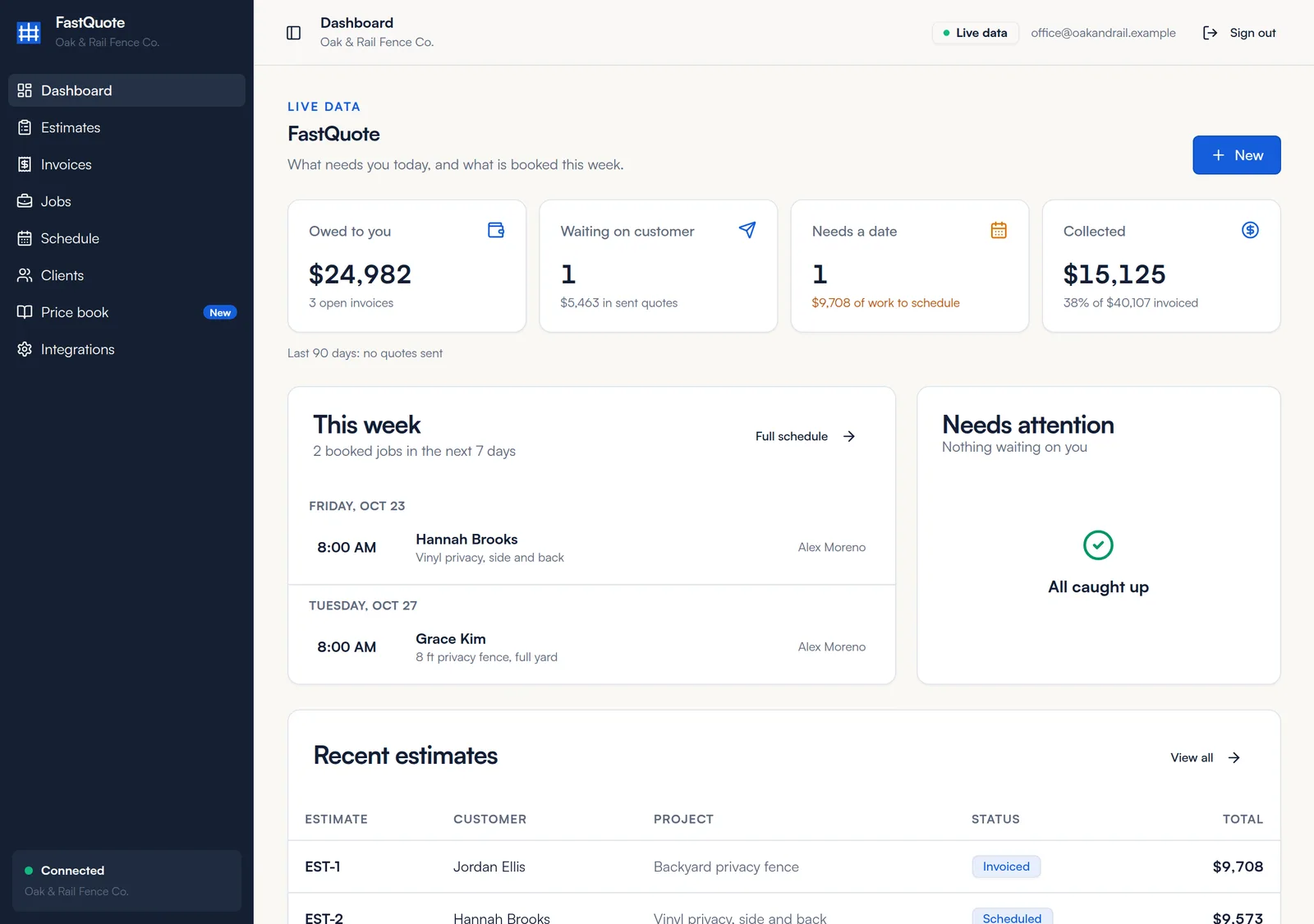Click Backyard privacy fence project
The image size is (1314, 924).
(726, 867)
